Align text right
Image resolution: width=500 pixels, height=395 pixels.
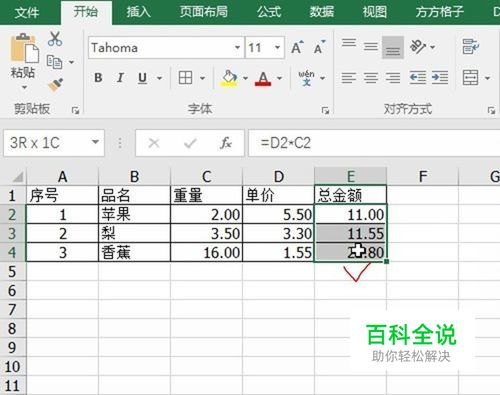pos(393,78)
